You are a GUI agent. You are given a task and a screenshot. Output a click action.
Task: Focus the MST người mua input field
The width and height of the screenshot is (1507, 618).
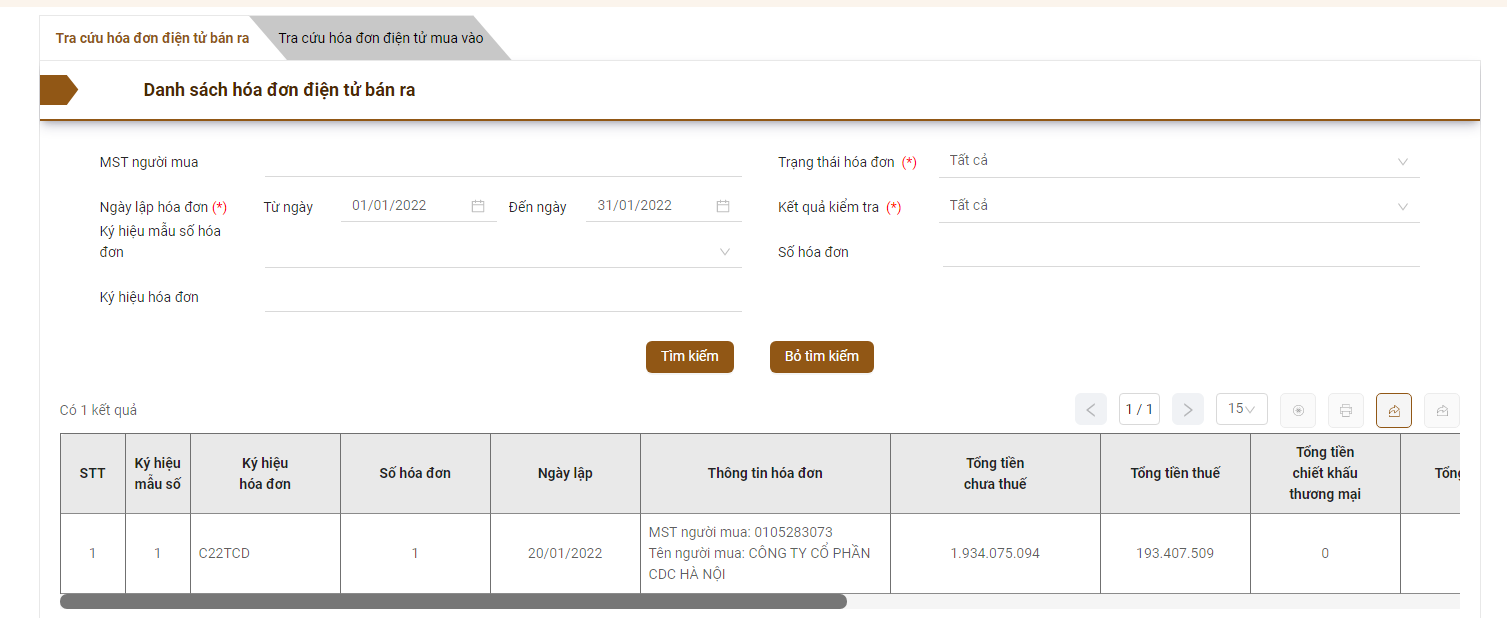tap(503, 162)
